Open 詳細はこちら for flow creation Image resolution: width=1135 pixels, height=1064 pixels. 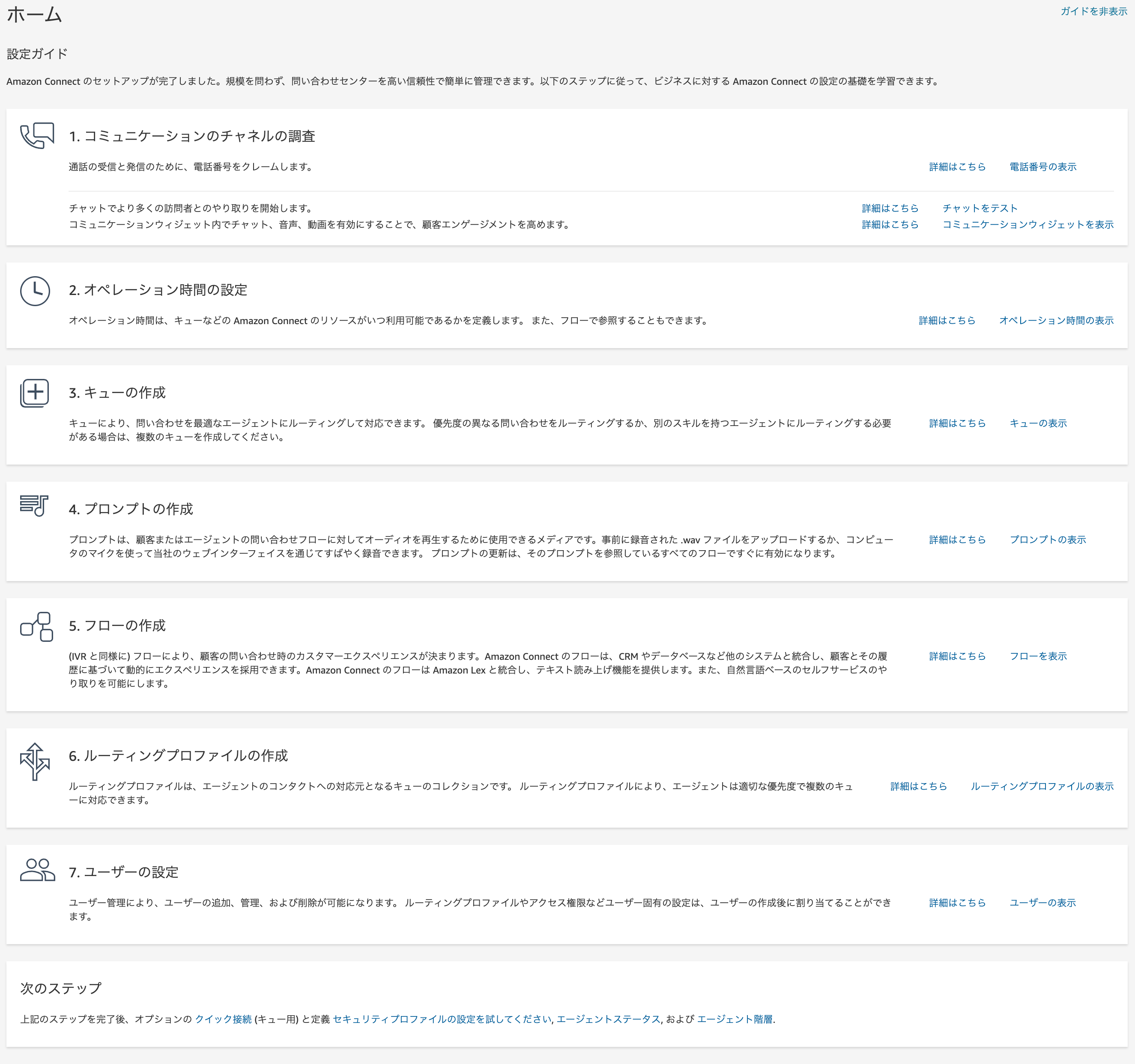[x=957, y=656]
